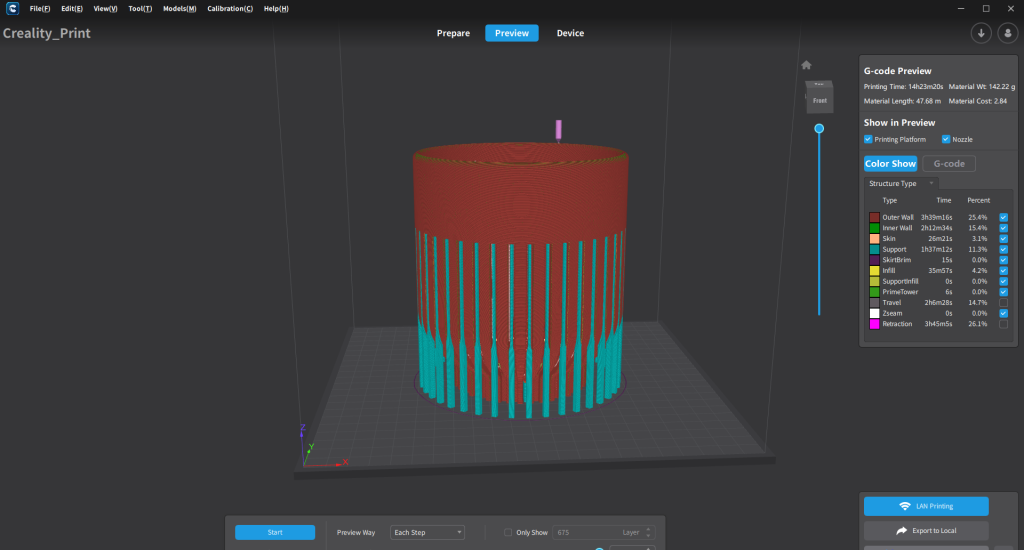The height and width of the screenshot is (550, 1024).
Task: Tick the Only Show checkbox
Action: [509, 532]
